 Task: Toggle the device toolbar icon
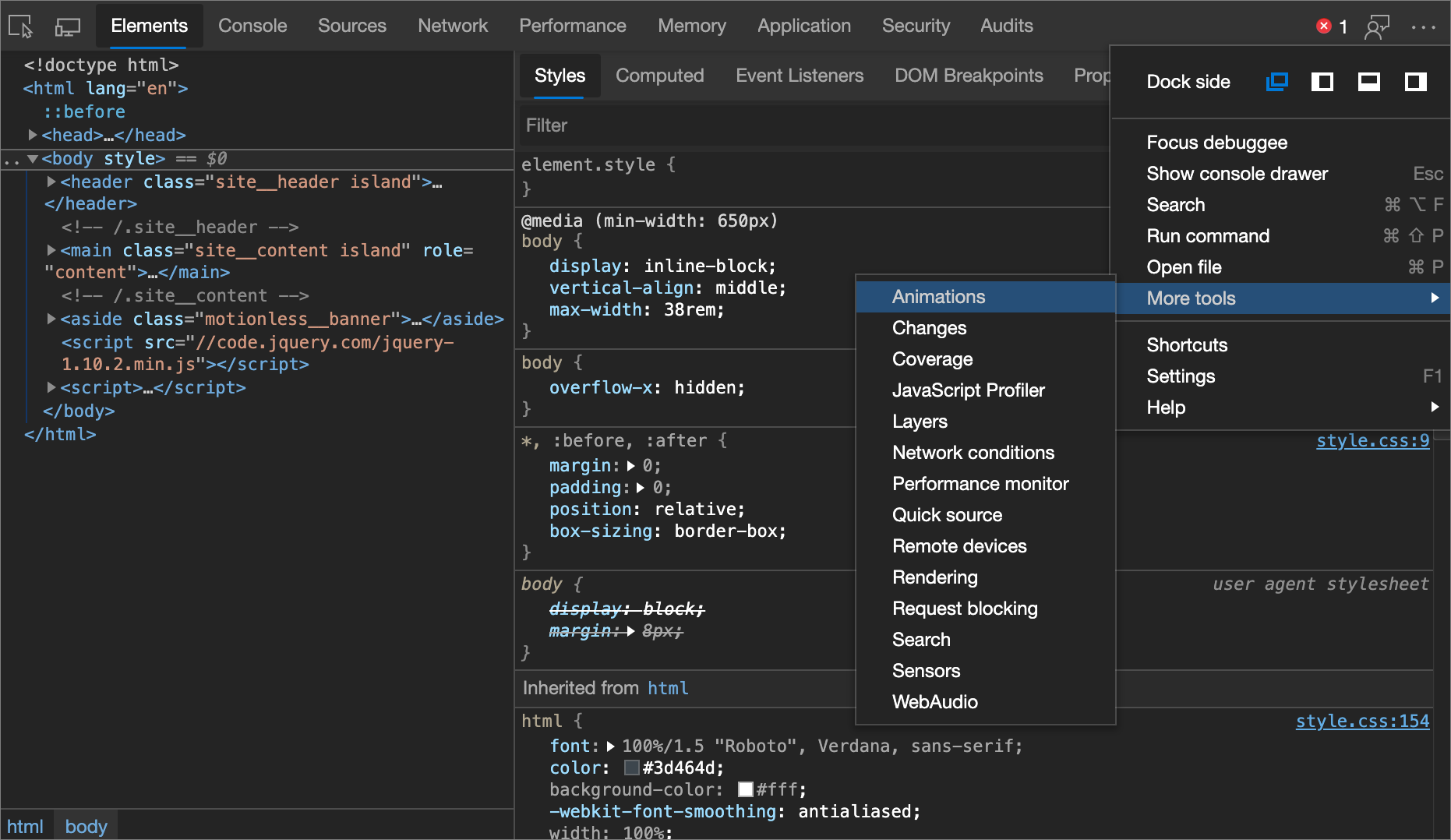68,26
